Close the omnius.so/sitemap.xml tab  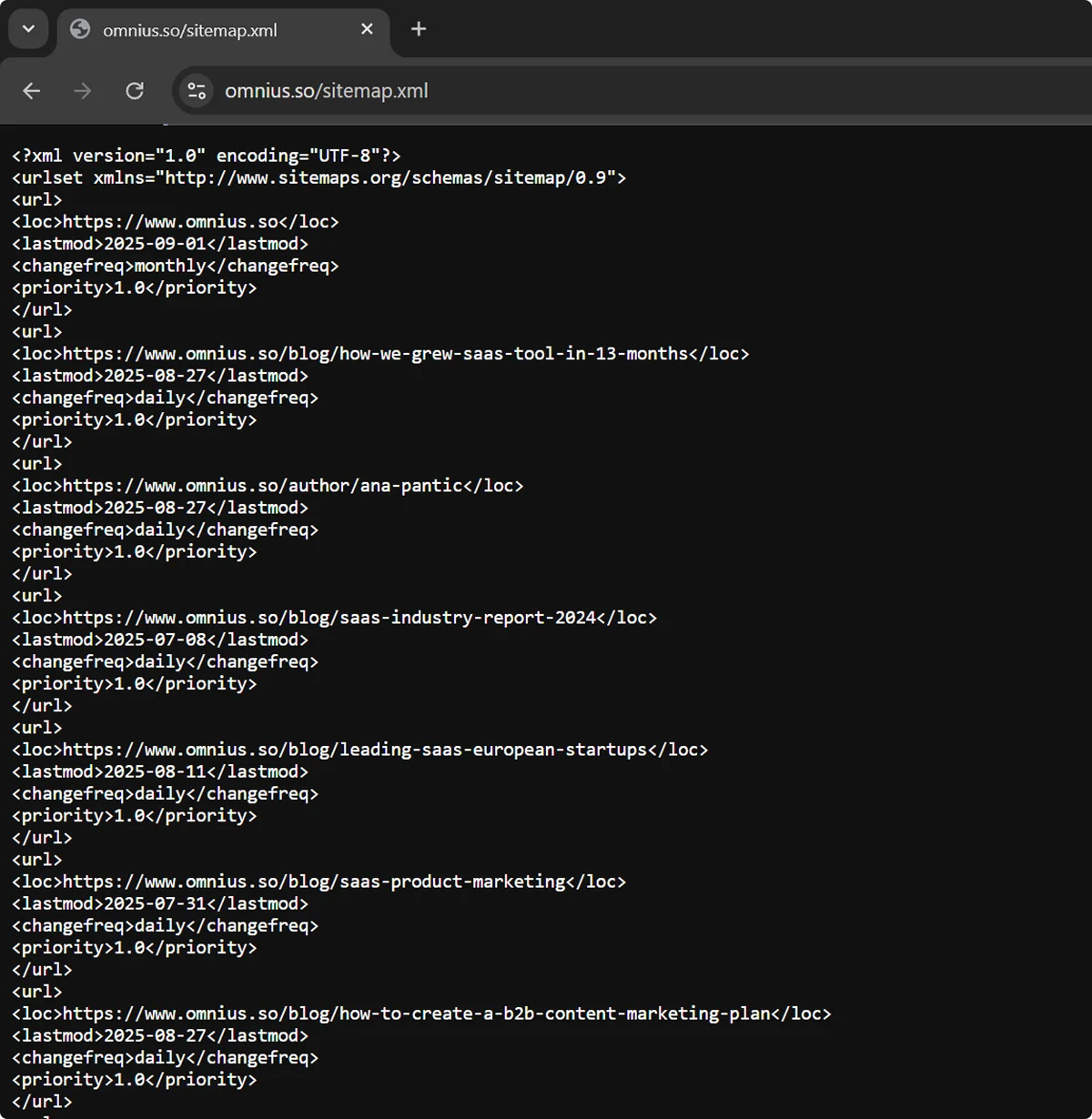tap(367, 29)
